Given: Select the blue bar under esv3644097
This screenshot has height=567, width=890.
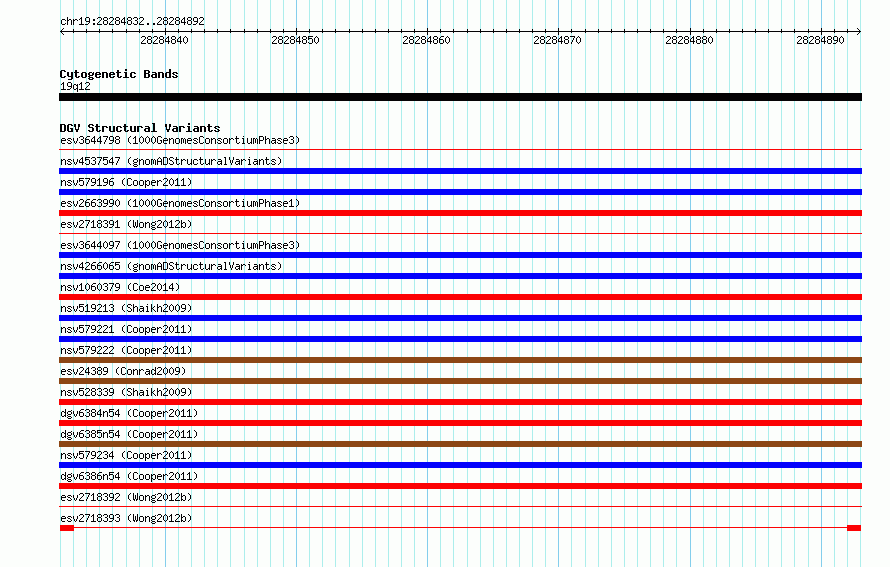Looking at the screenshot, I should 460,255.
